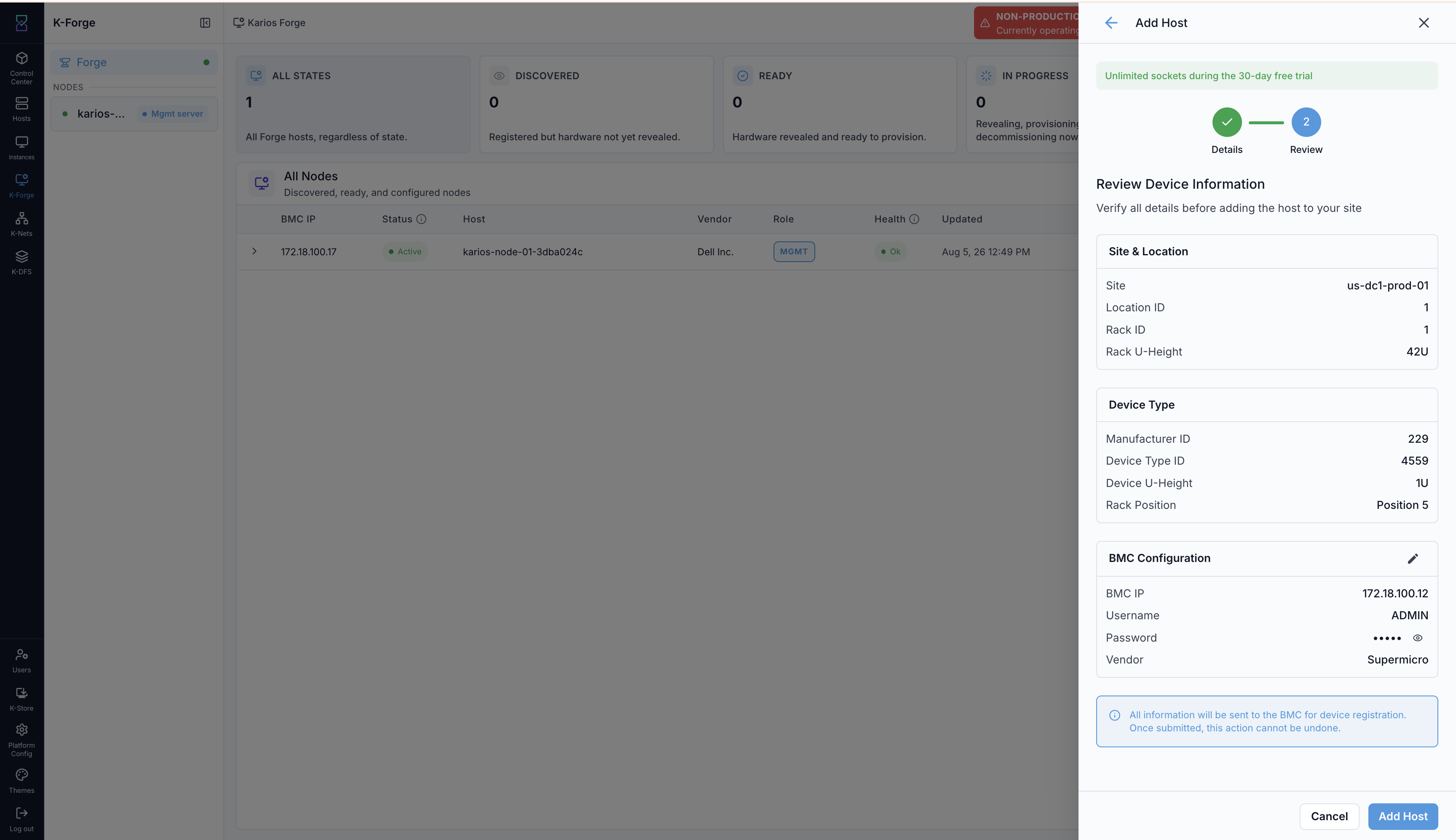Open Themes in sidebar
The image size is (1456, 840).
[x=21, y=781]
